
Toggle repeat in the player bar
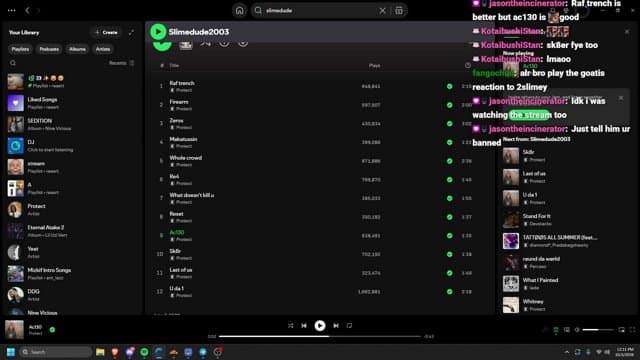pyautogui.click(x=349, y=326)
